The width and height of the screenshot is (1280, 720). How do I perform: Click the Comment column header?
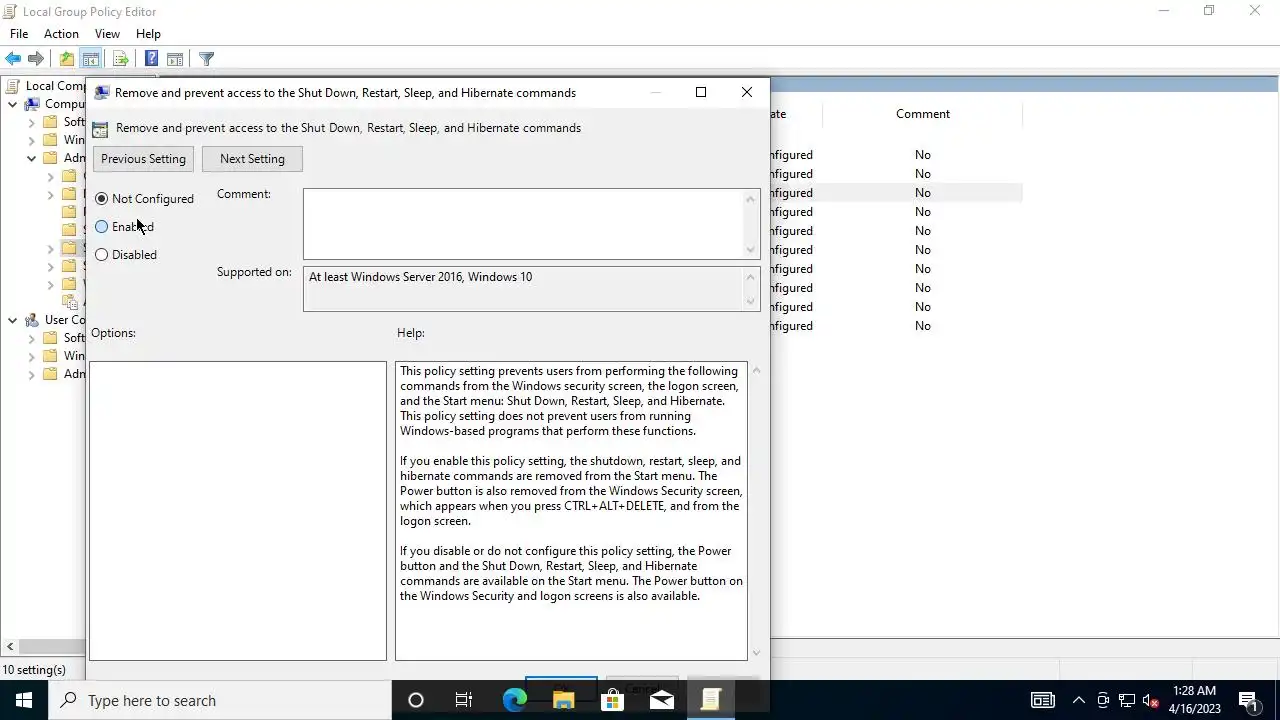[x=922, y=114]
